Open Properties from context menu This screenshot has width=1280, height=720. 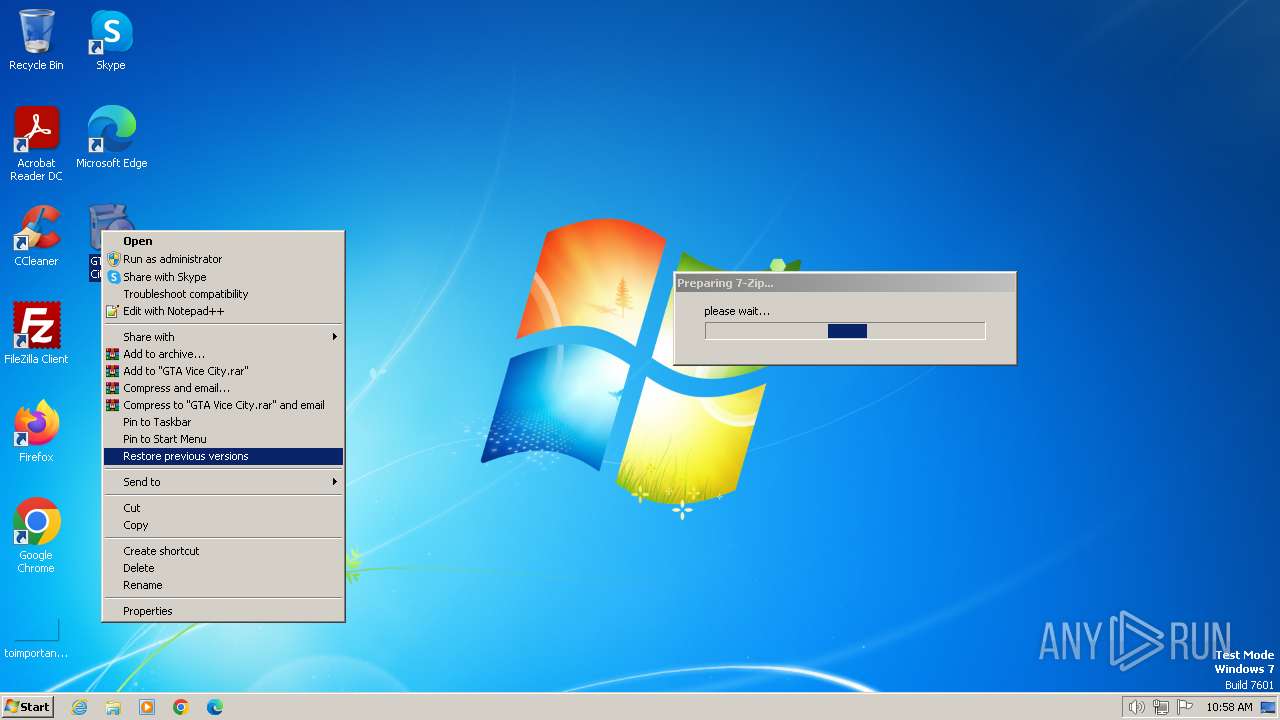pyautogui.click(x=223, y=611)
